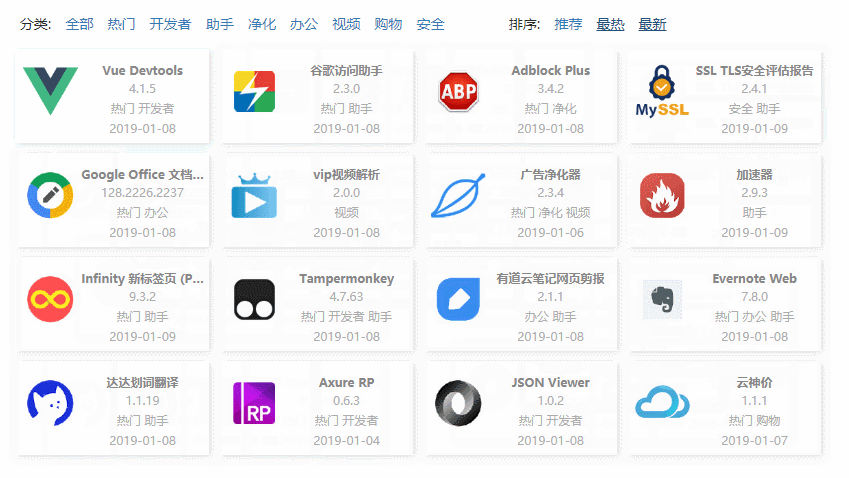Click the Google Office pencil circle icon
This screenshot has width=849, height=478.
point(50,195)
